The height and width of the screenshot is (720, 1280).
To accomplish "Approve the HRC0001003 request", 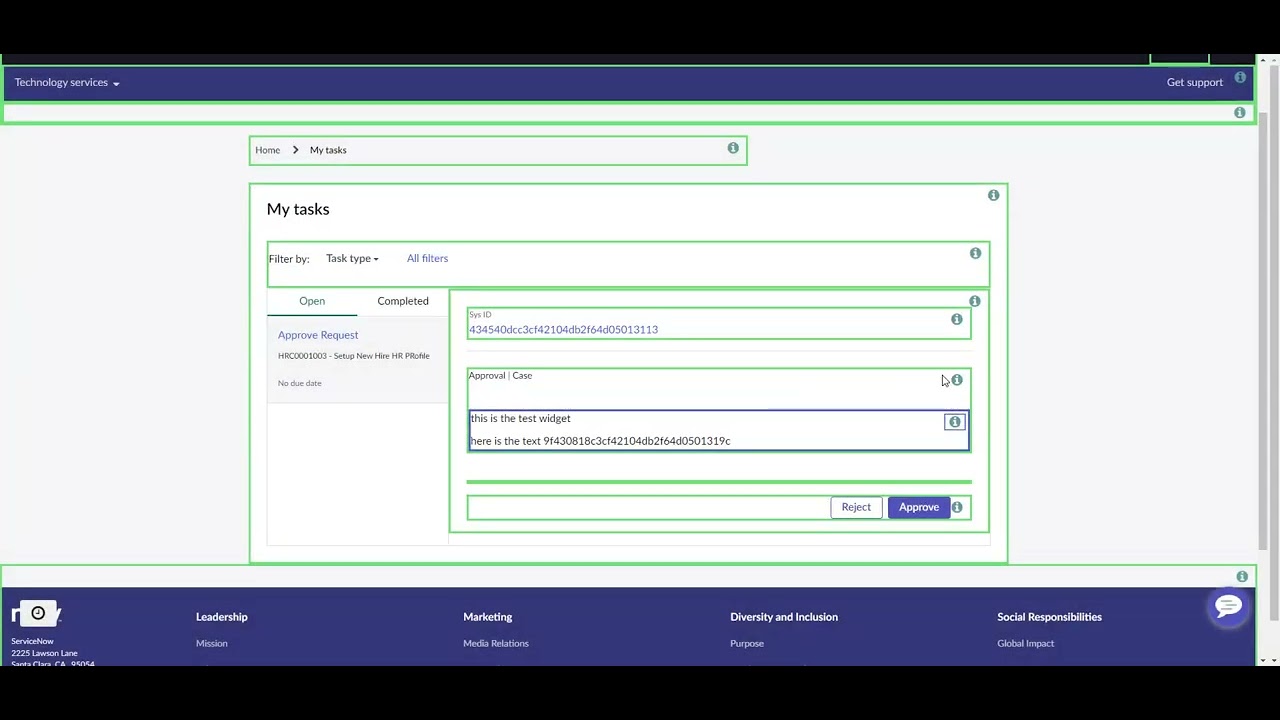I will (x=918, y=507).
